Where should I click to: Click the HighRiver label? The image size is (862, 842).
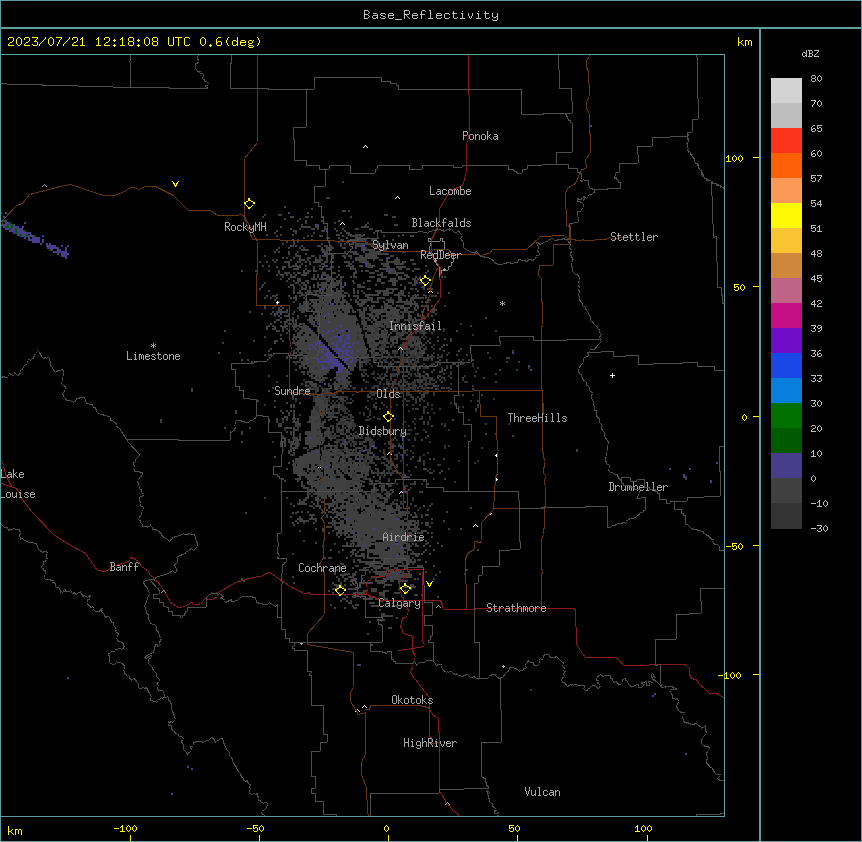point(429,743)
